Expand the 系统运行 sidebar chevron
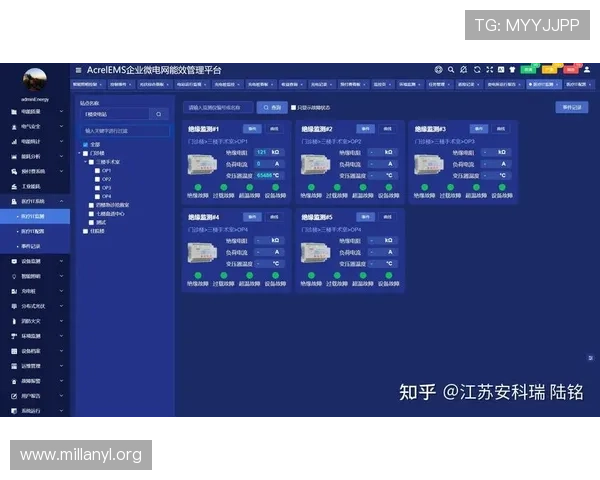The image size is (600, 480). click(x=61, y=411)
